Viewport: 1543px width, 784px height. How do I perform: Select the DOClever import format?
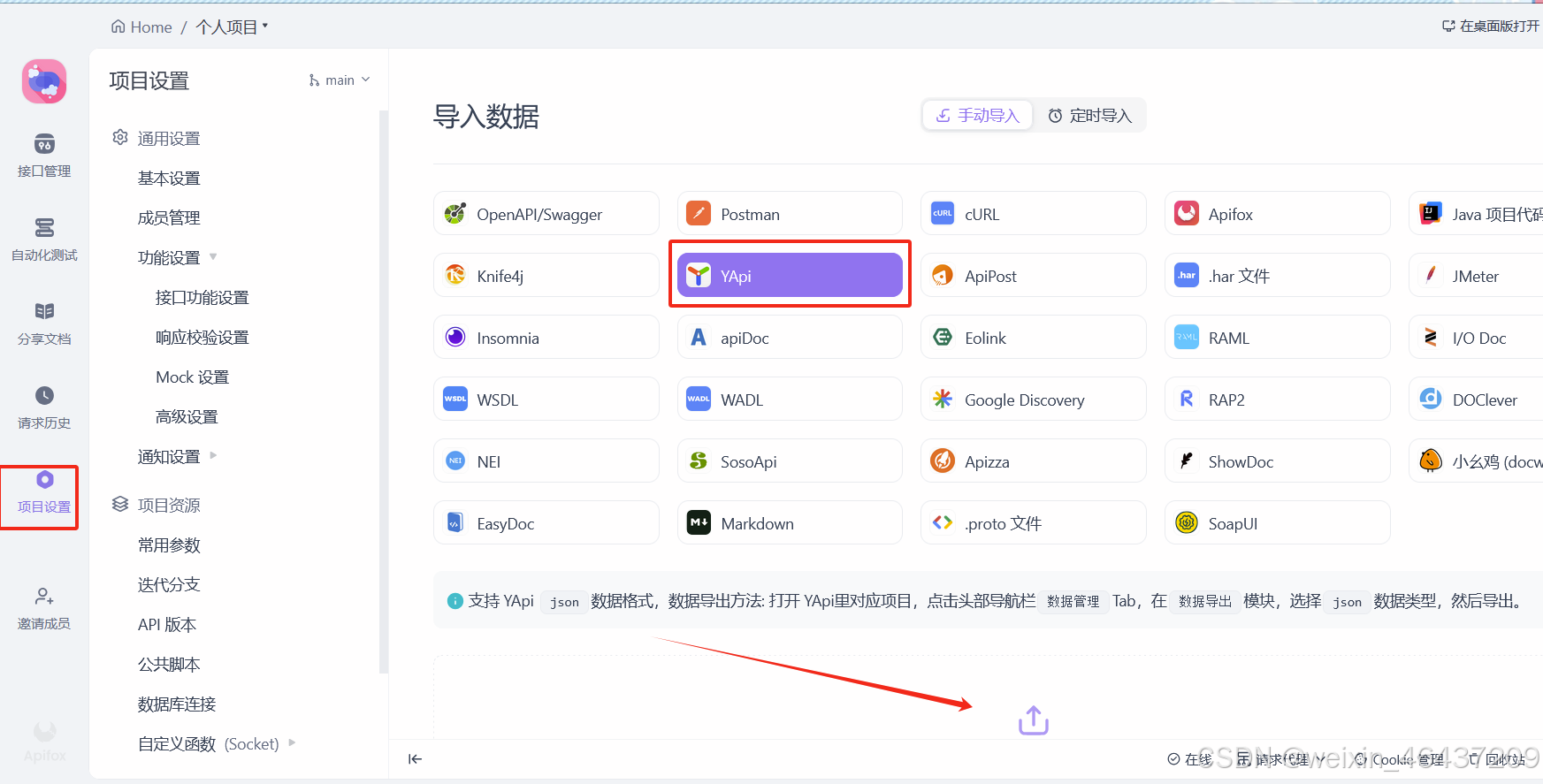tap(1476, 400)
